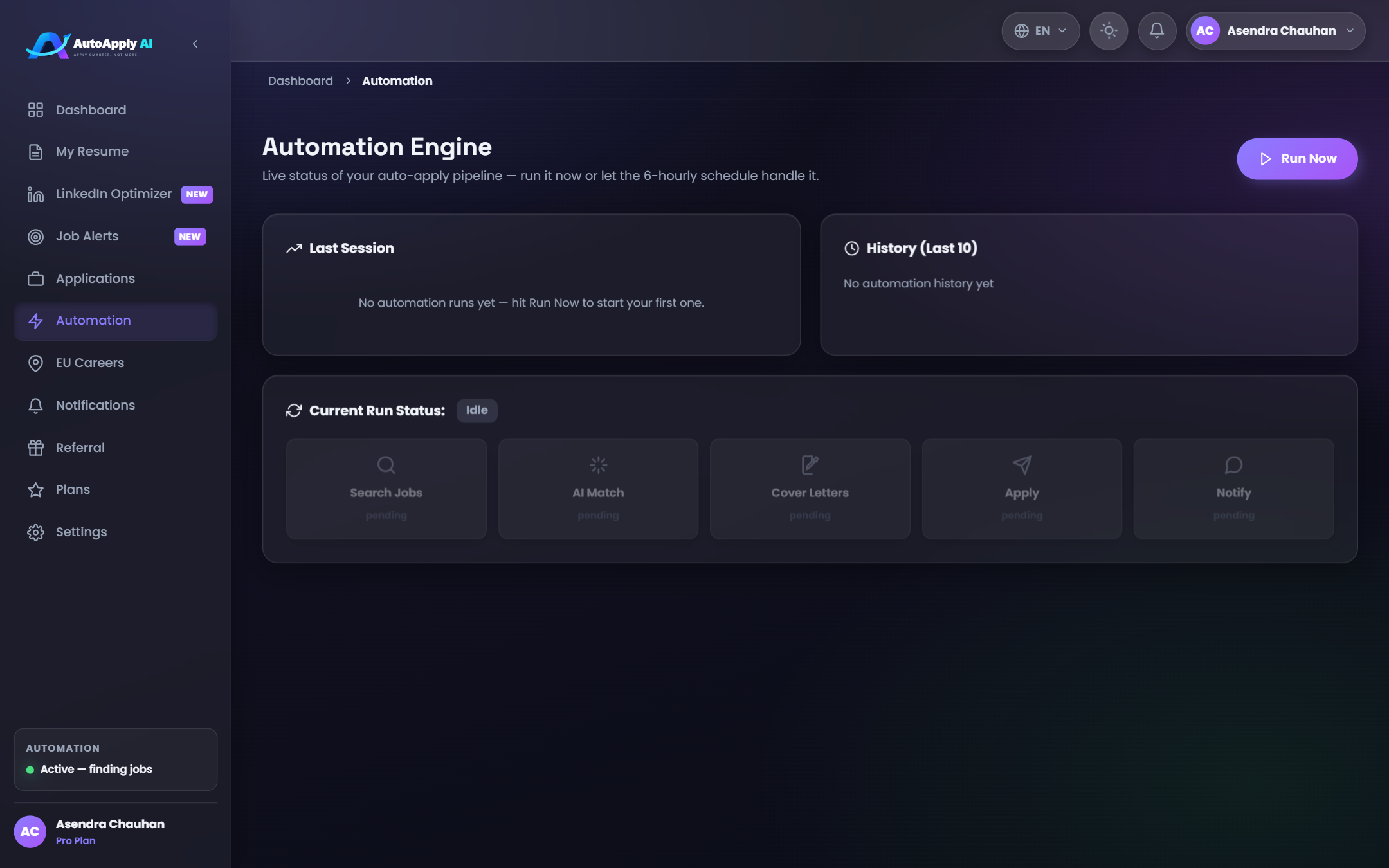Viewport: 1389px width, 868px height.
Task: Select the Search Jobs step card
Action: click(x=386, y=489)
